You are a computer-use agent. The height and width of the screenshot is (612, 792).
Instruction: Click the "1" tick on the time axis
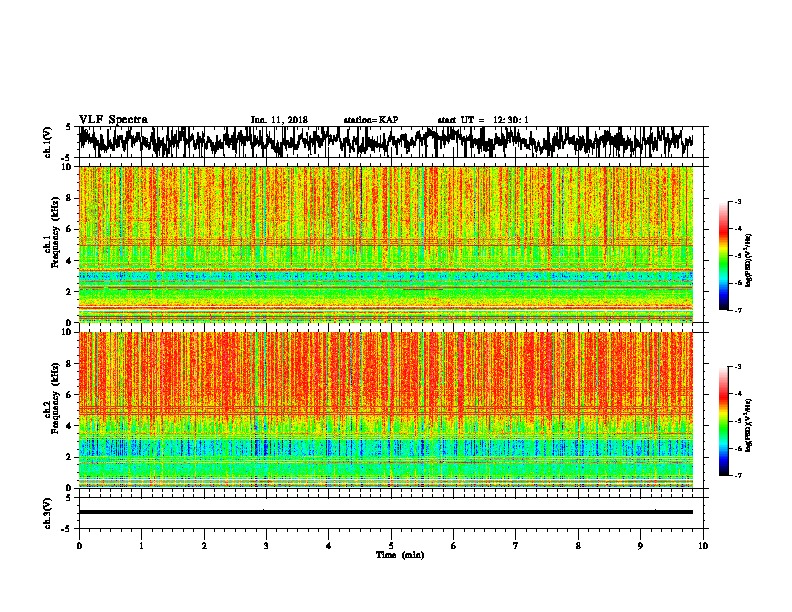pos(141,546)
